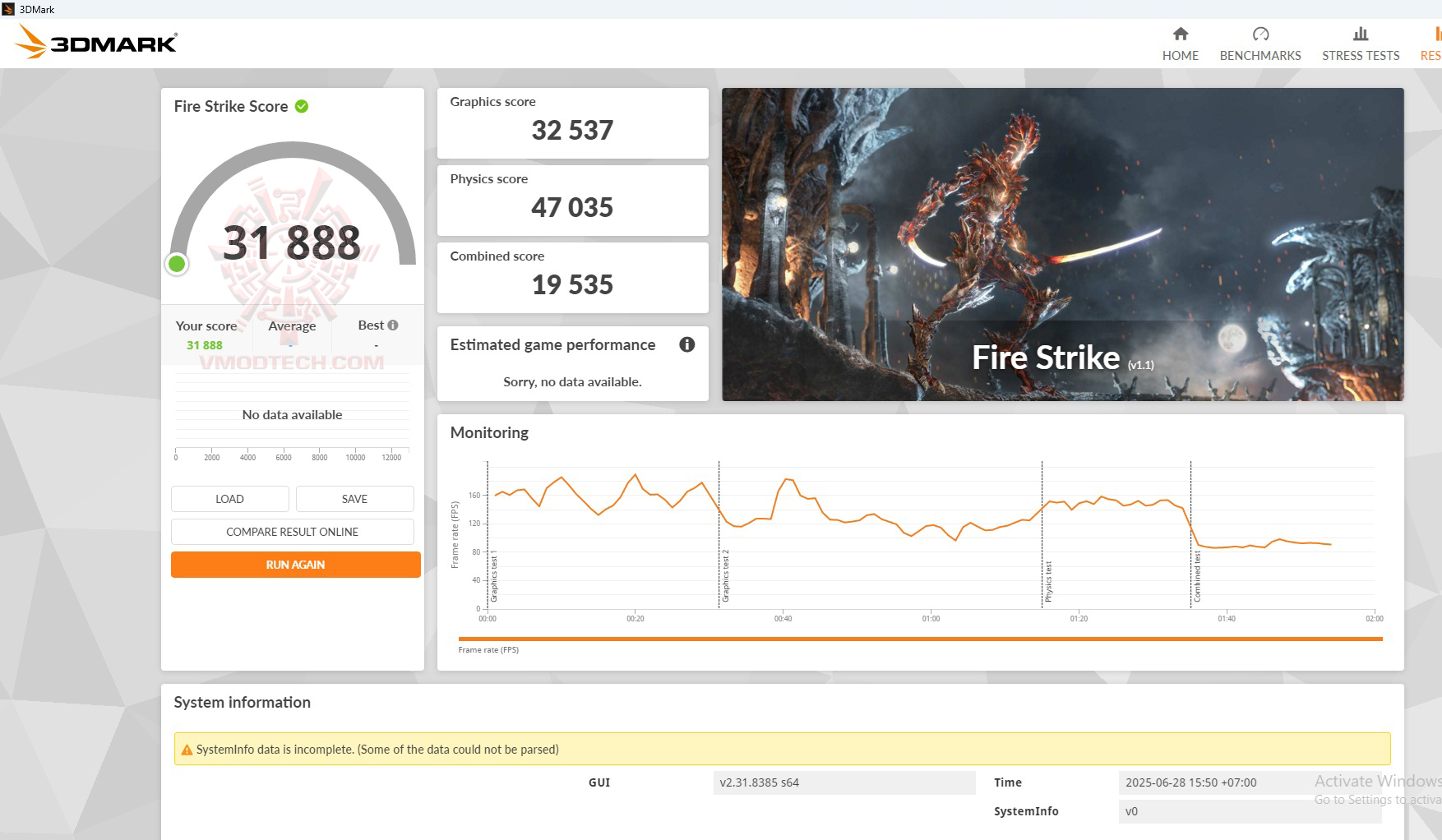Click the info icon in Estimated game performance
Screen dimensions: 1442x840
[687, 345]
